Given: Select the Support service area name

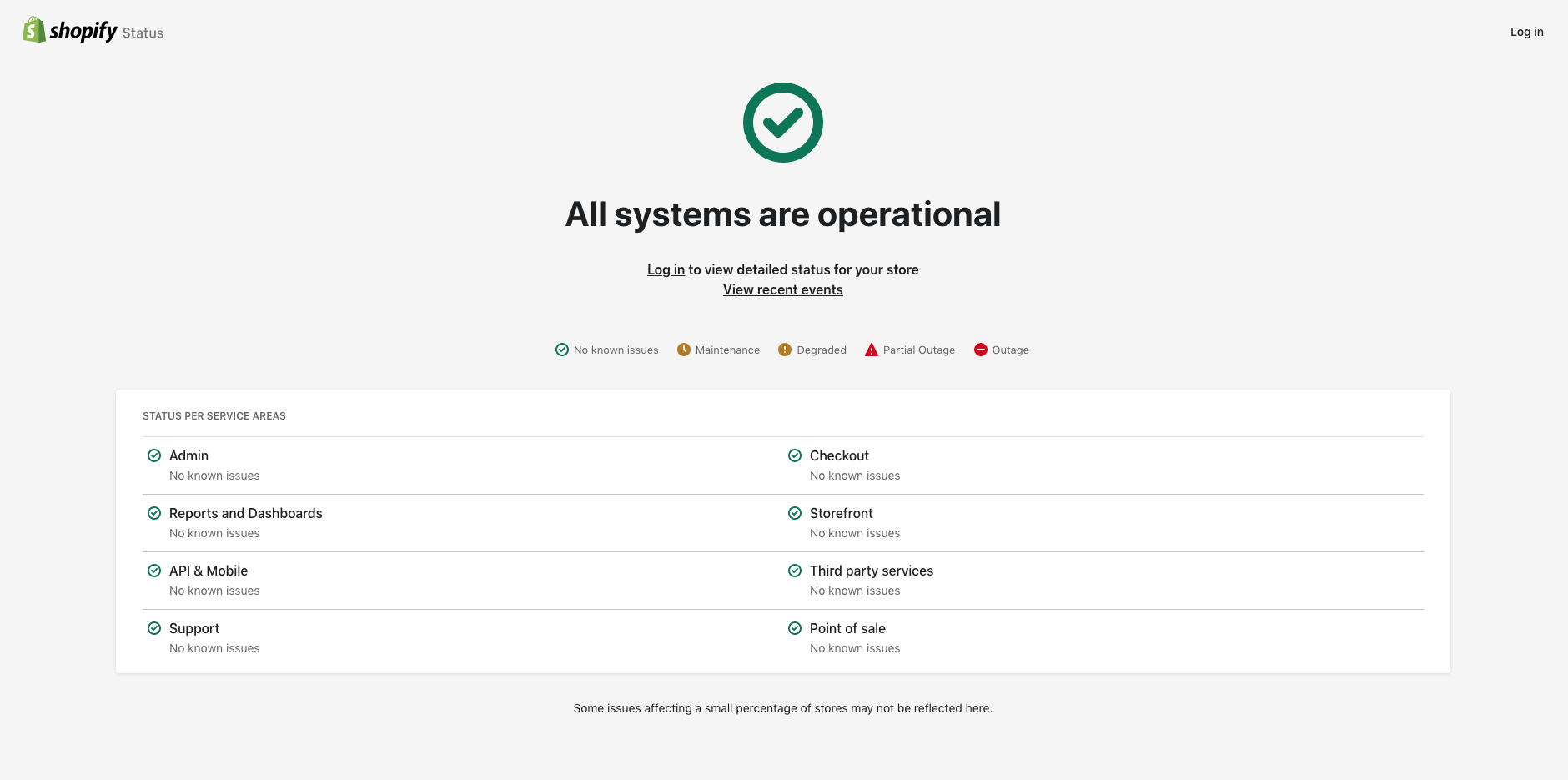Looking at the screenshot, I should 194,628.
